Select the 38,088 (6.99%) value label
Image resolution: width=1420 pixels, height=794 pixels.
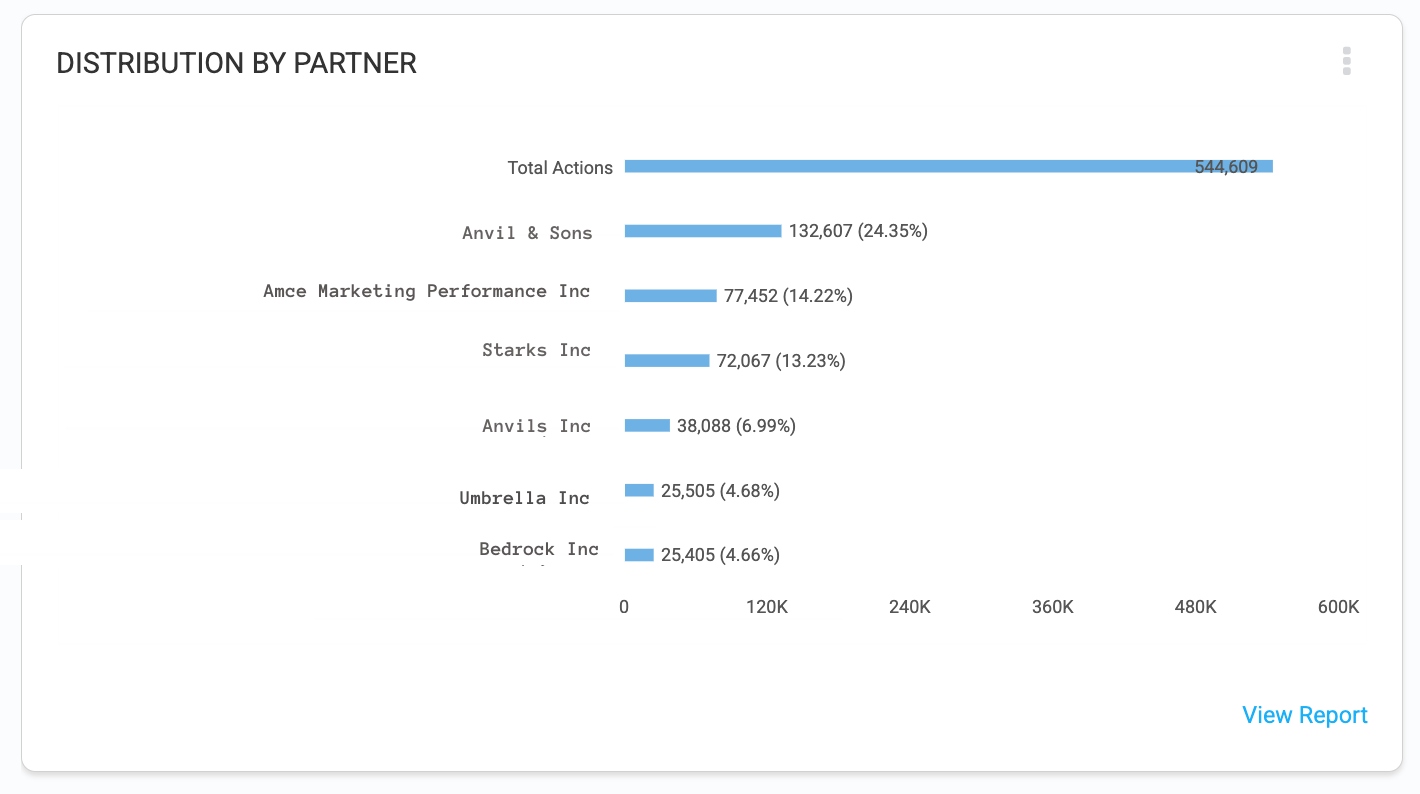click(x=736, y=426)
